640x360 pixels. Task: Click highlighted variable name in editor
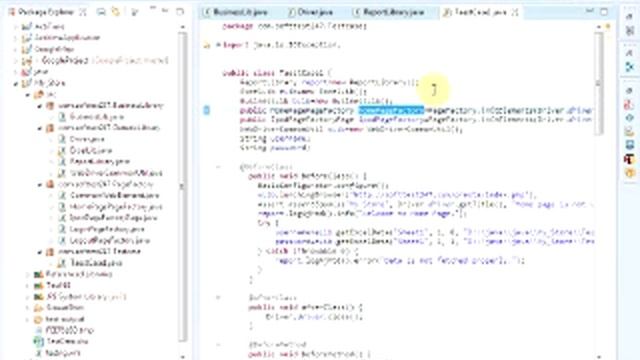tap(391, 110)
